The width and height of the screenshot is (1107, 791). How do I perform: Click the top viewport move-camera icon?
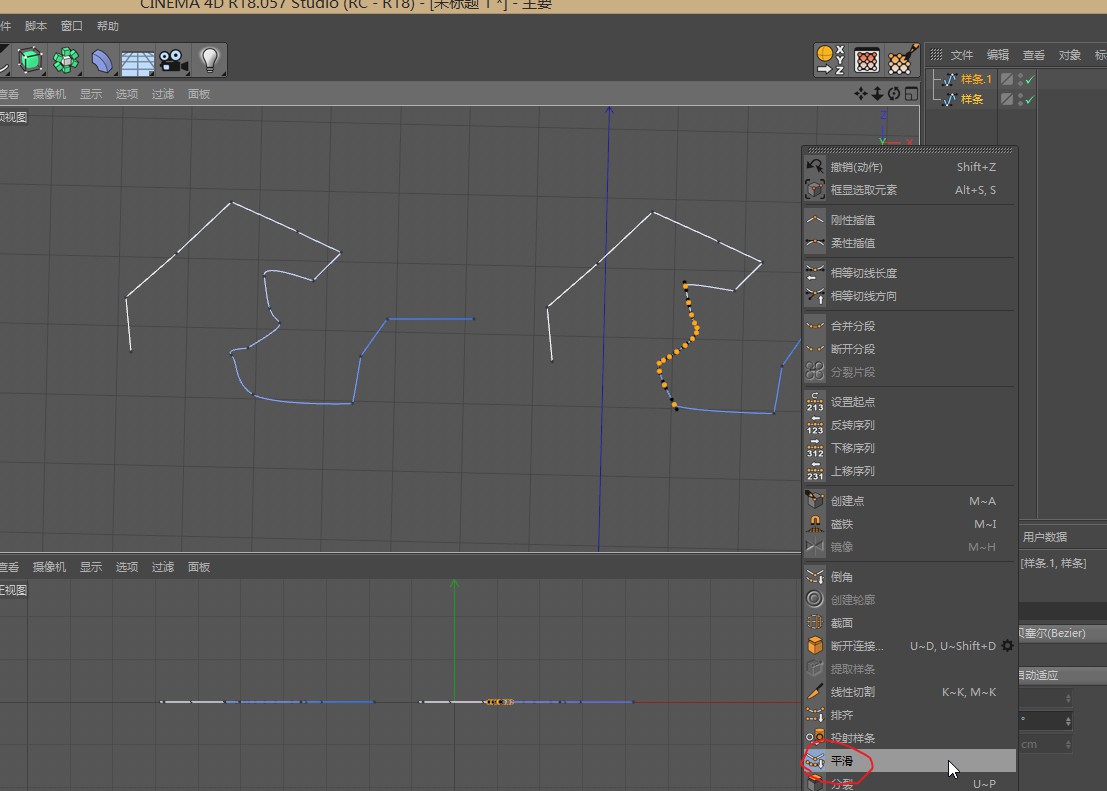(861, 93)
